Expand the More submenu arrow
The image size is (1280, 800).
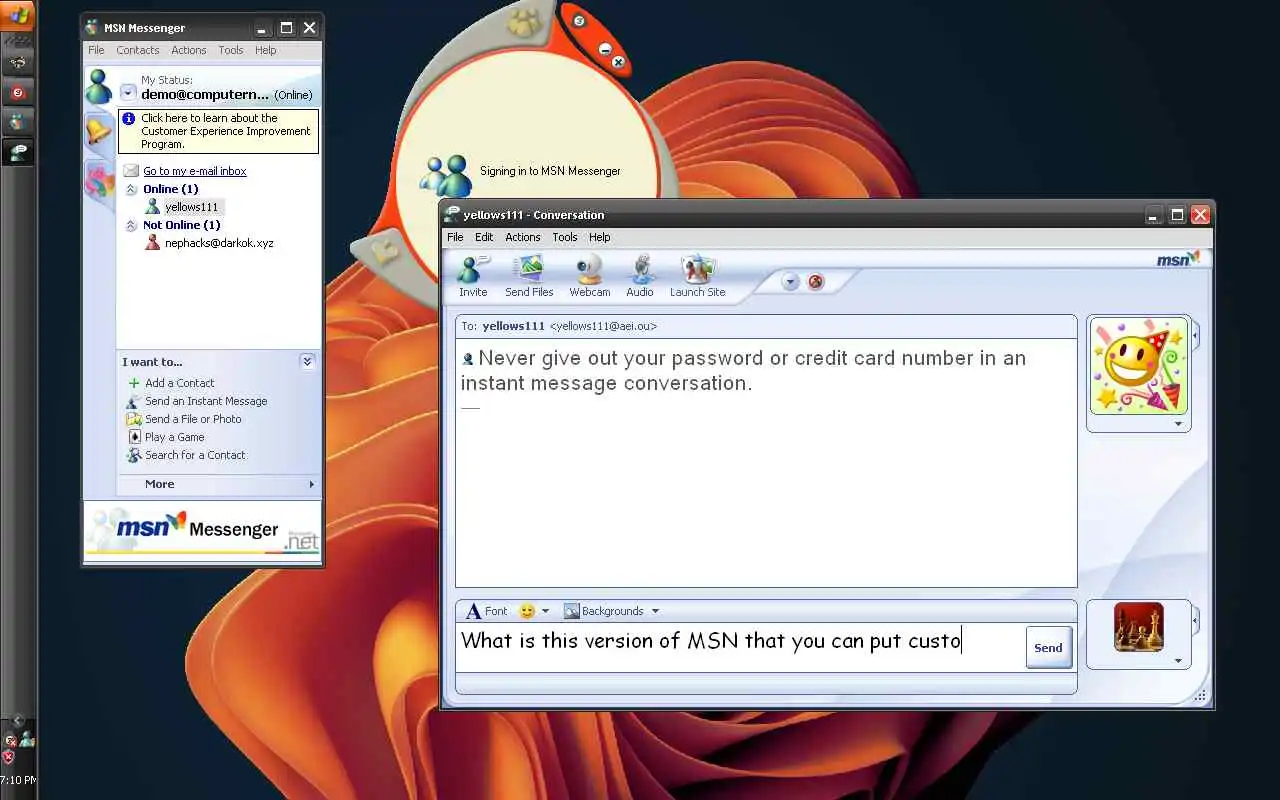pyautogui.click(x=311, y=484)
